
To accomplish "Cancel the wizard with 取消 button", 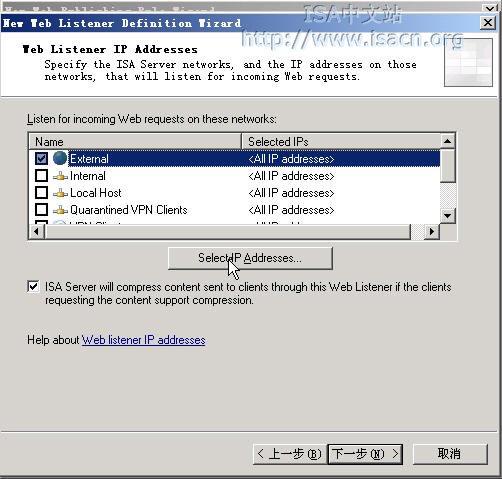I will coord(450,454).
